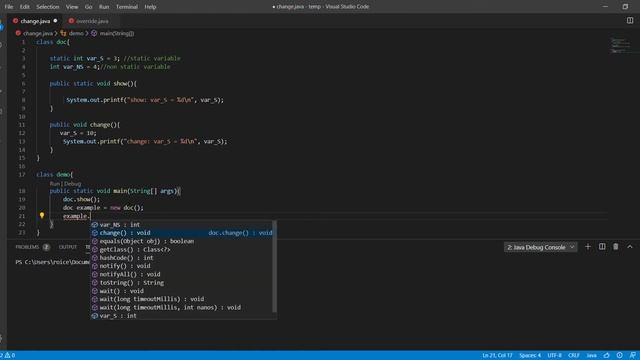Viewport: 640px width, 360px height.
Task: Open the Edit menu
Action: pyautogui.click(x=24, y=7)
